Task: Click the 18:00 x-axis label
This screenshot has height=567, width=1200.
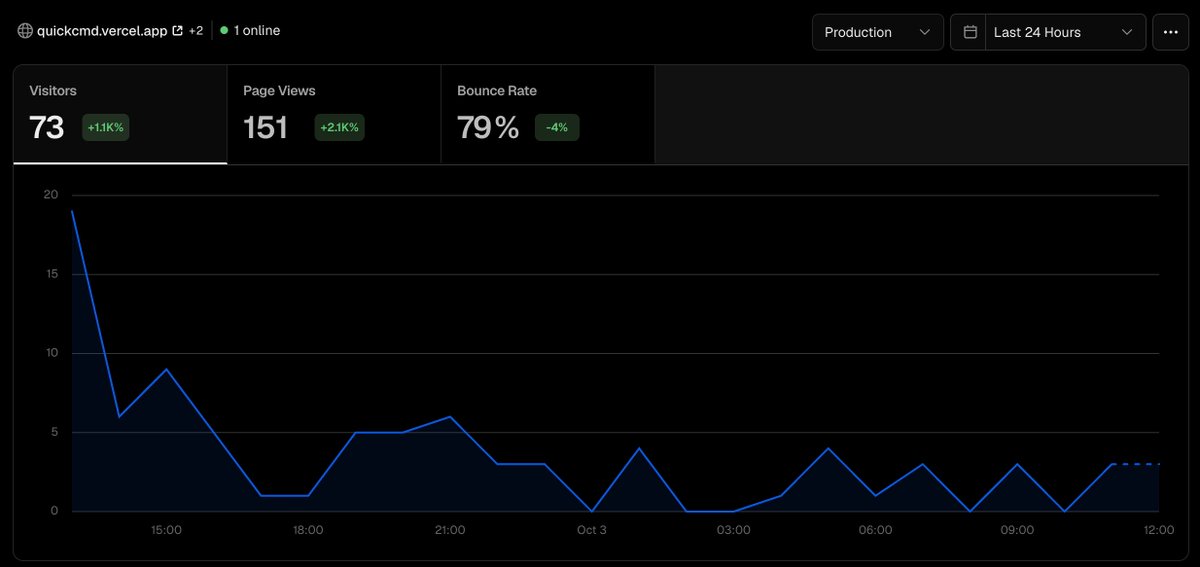Action: pyautogui.click(x=308, y=530)
